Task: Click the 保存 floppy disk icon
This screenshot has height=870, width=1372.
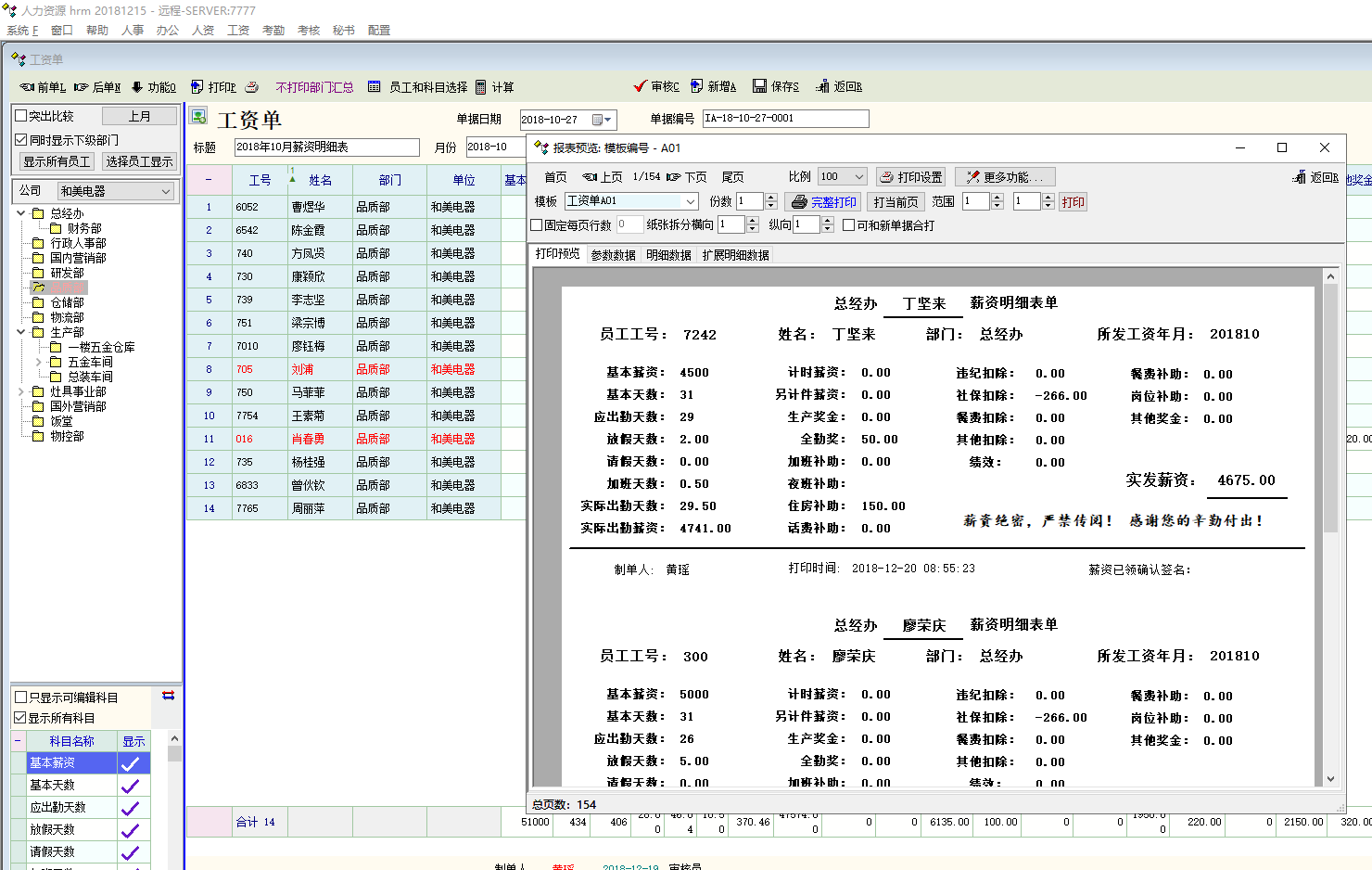Action: coord(759,86)
